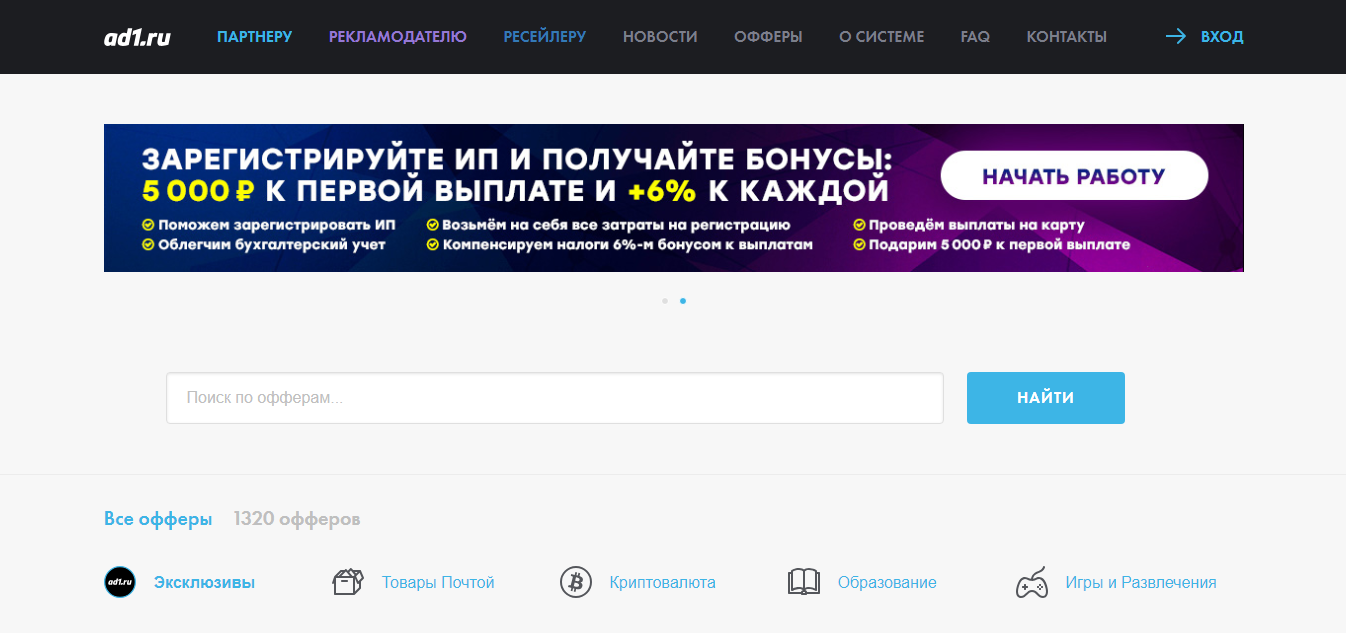Click the Криптовалюта bitcoin icon

[x=576, y=582]
